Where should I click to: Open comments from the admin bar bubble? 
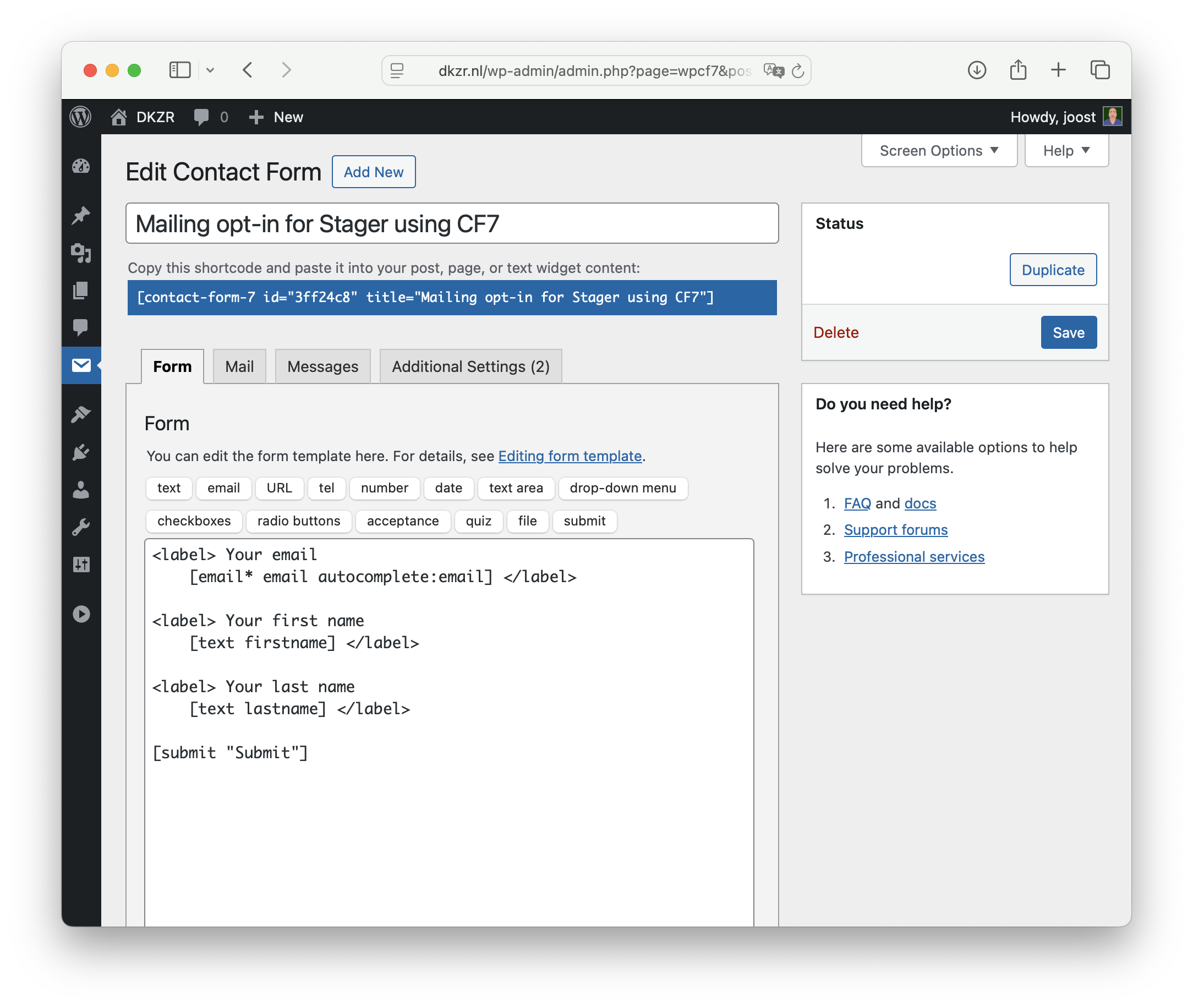click(211, 117)
